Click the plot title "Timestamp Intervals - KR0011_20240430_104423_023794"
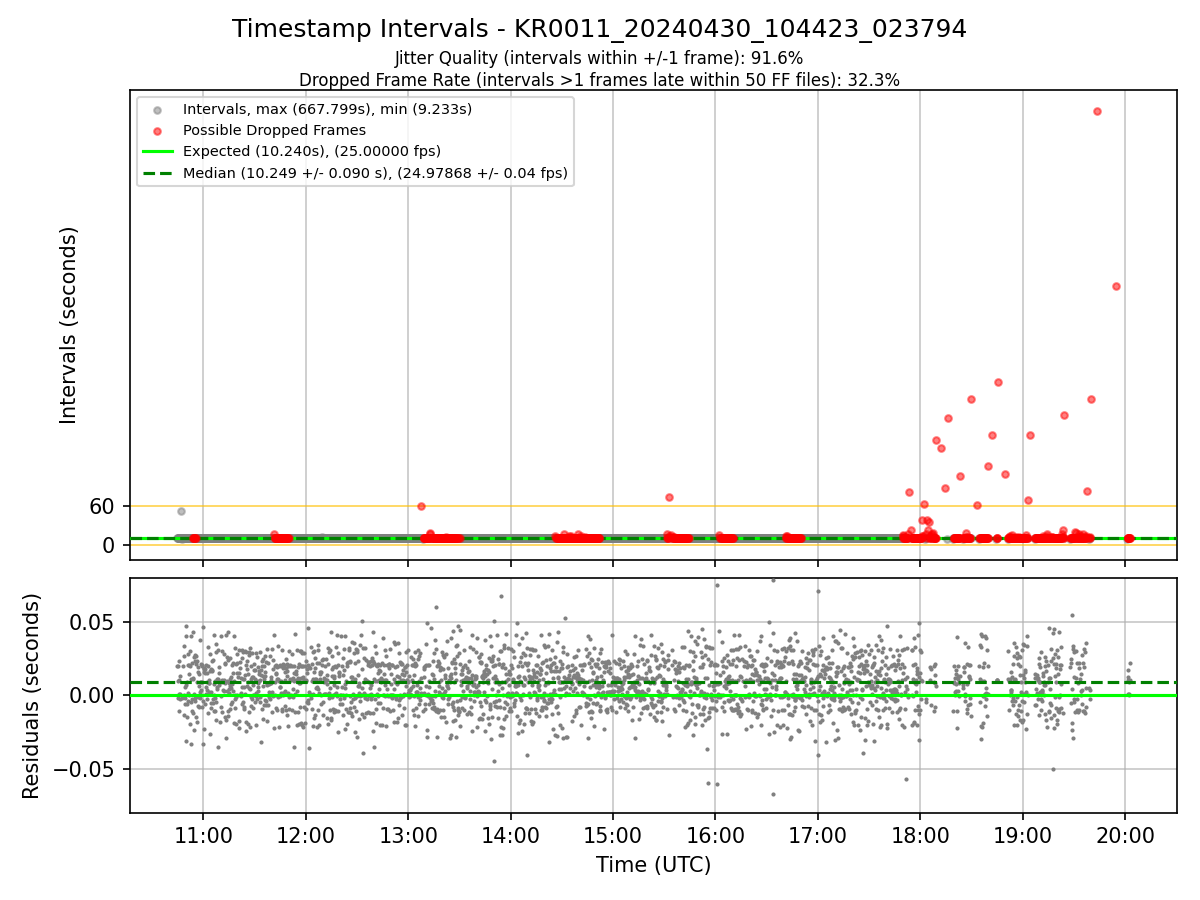The width and height of the screenshot is (1200, 900). (x=599, y=29)
